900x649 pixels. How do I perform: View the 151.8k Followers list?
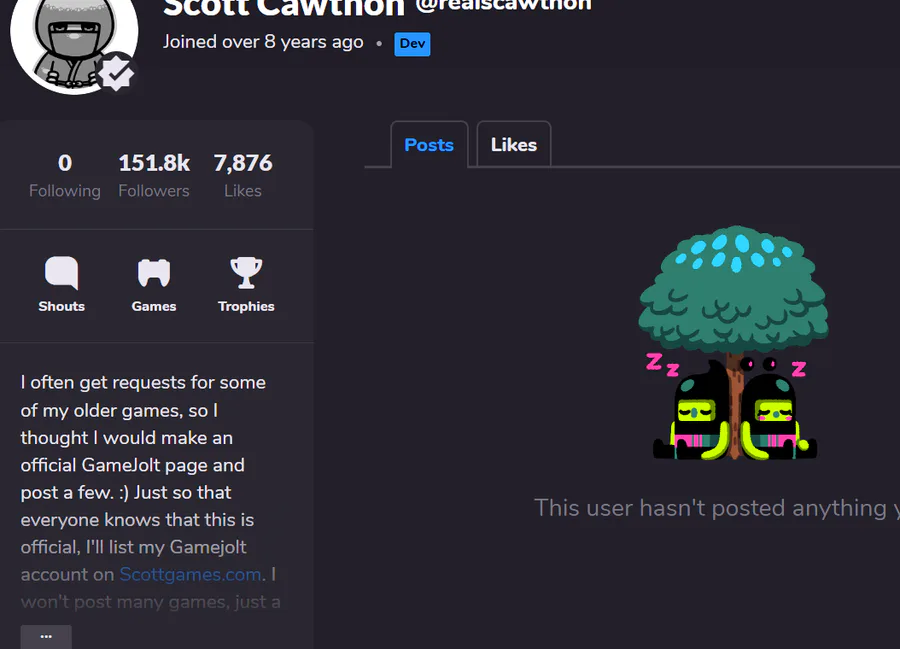coord(154,176)
